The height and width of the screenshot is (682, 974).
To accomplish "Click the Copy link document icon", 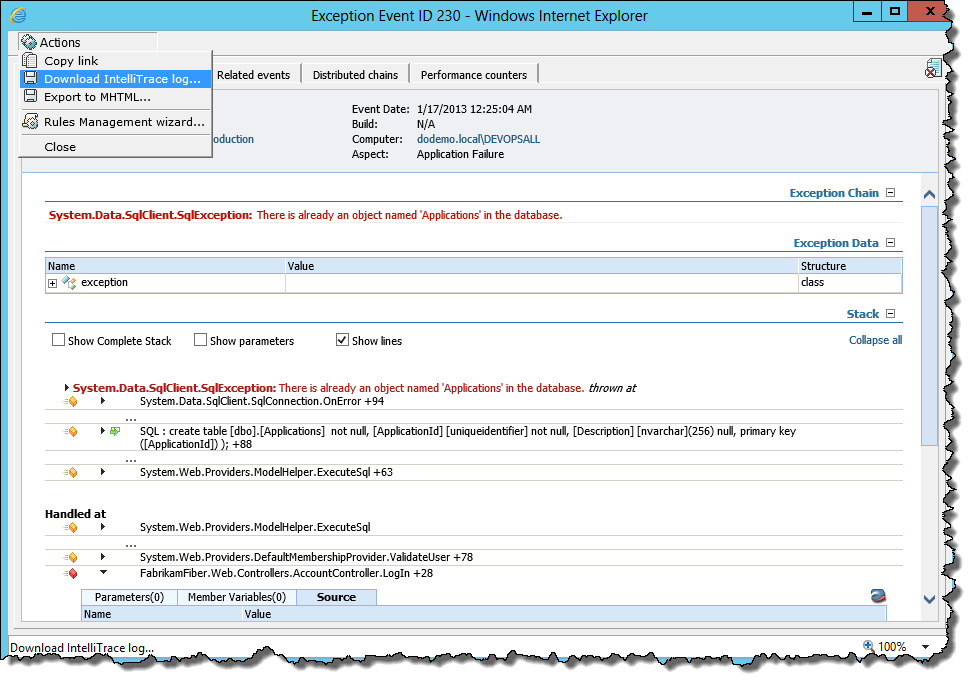I will point(30,61).
